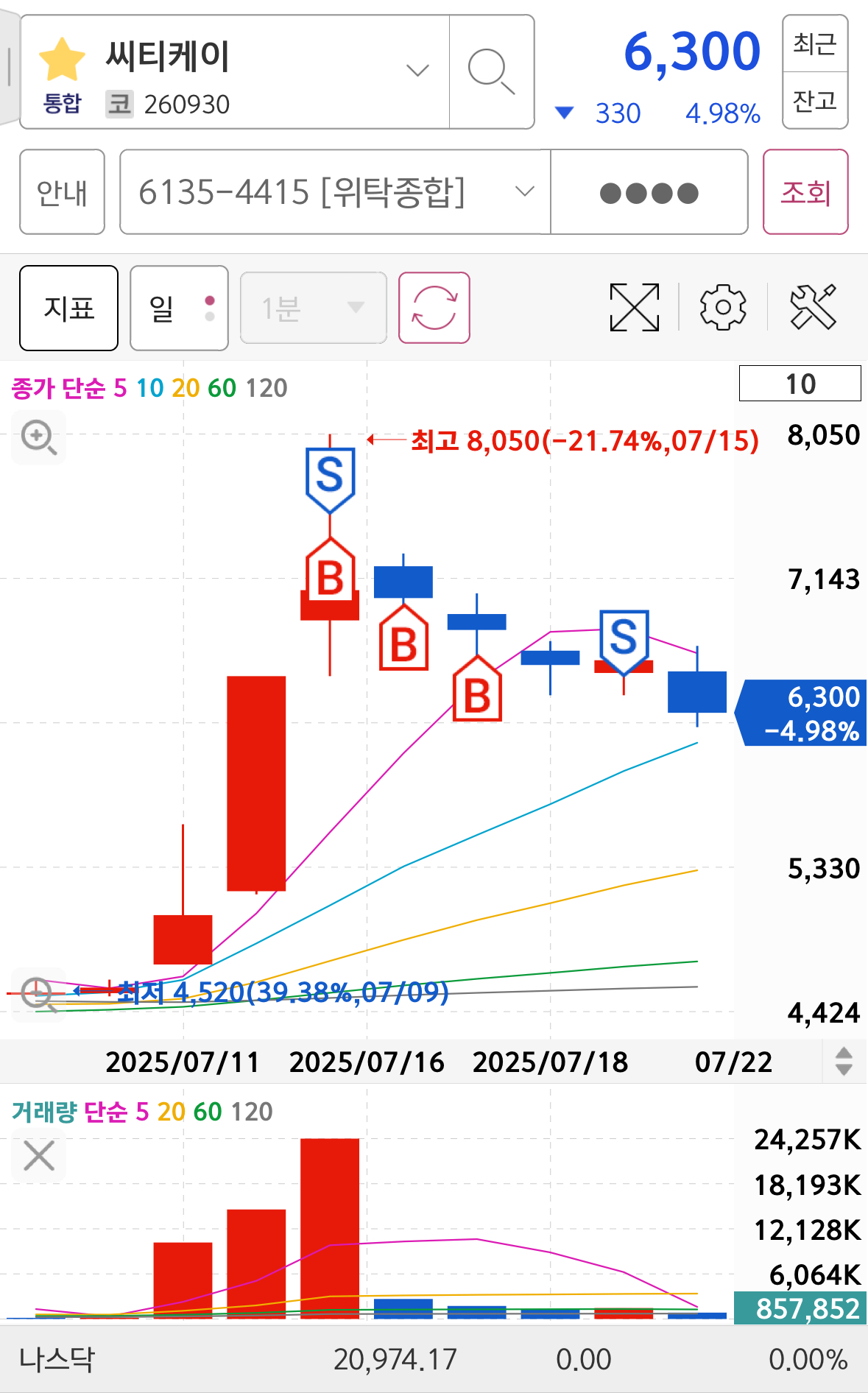This screenshot has width=868, height=1393.
Task: Tap the large 6,300 price header
Action: (x=692, y=52)
